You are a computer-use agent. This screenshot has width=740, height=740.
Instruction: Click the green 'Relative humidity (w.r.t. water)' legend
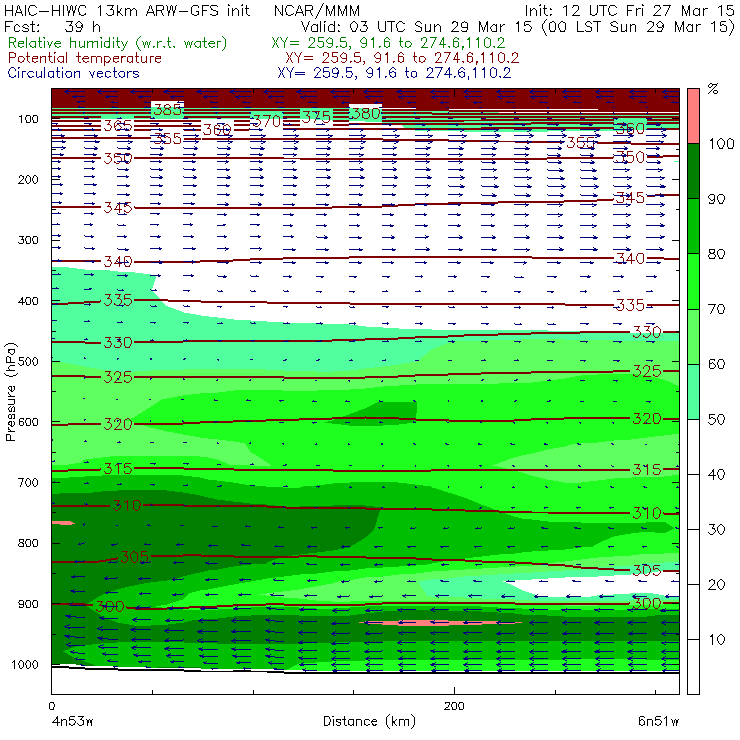point(118,43)
